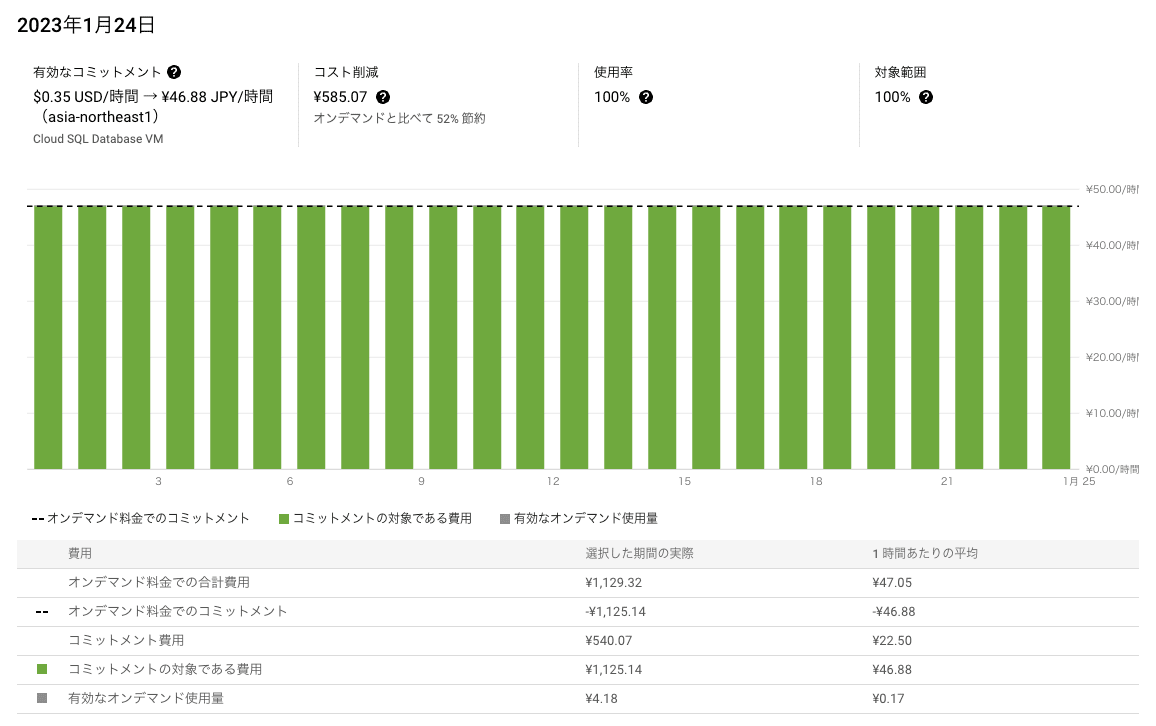Click the ¥540.07 cell
The height and width of the screenshot is (726, 1156).
609,641
